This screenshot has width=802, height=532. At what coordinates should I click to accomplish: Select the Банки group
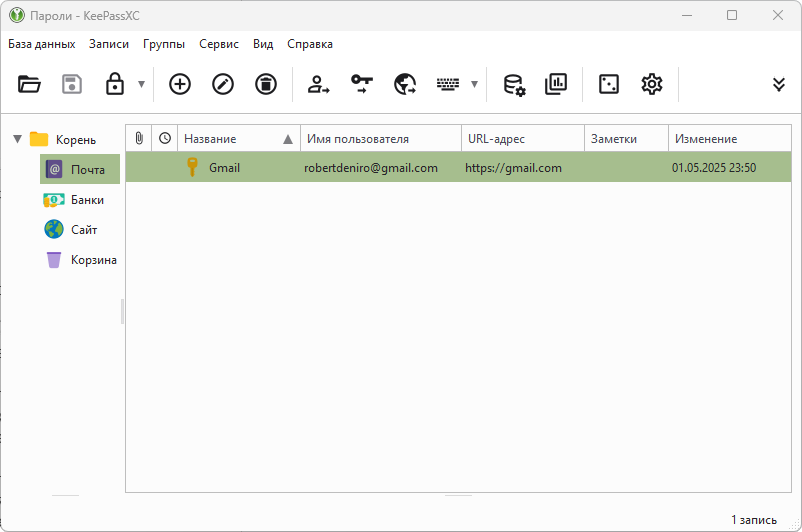pos(86,200)
